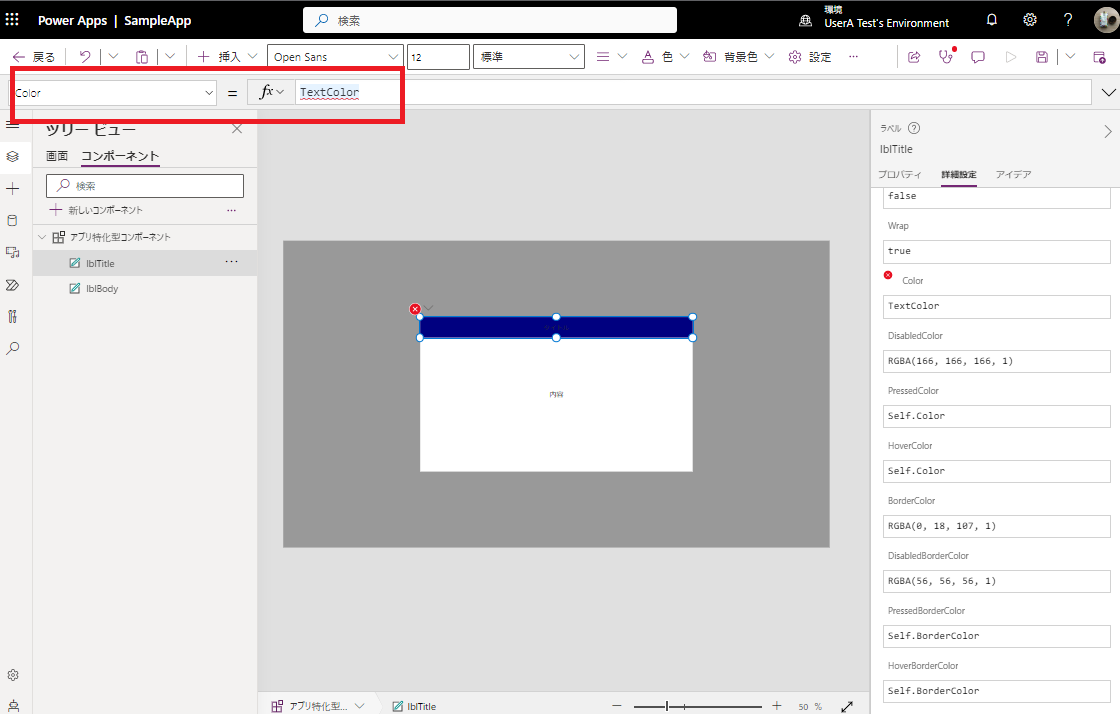The image size is (1120, 714).
Task: Click the Save icon in top toolbar
Action: (x=1041, y=57)
